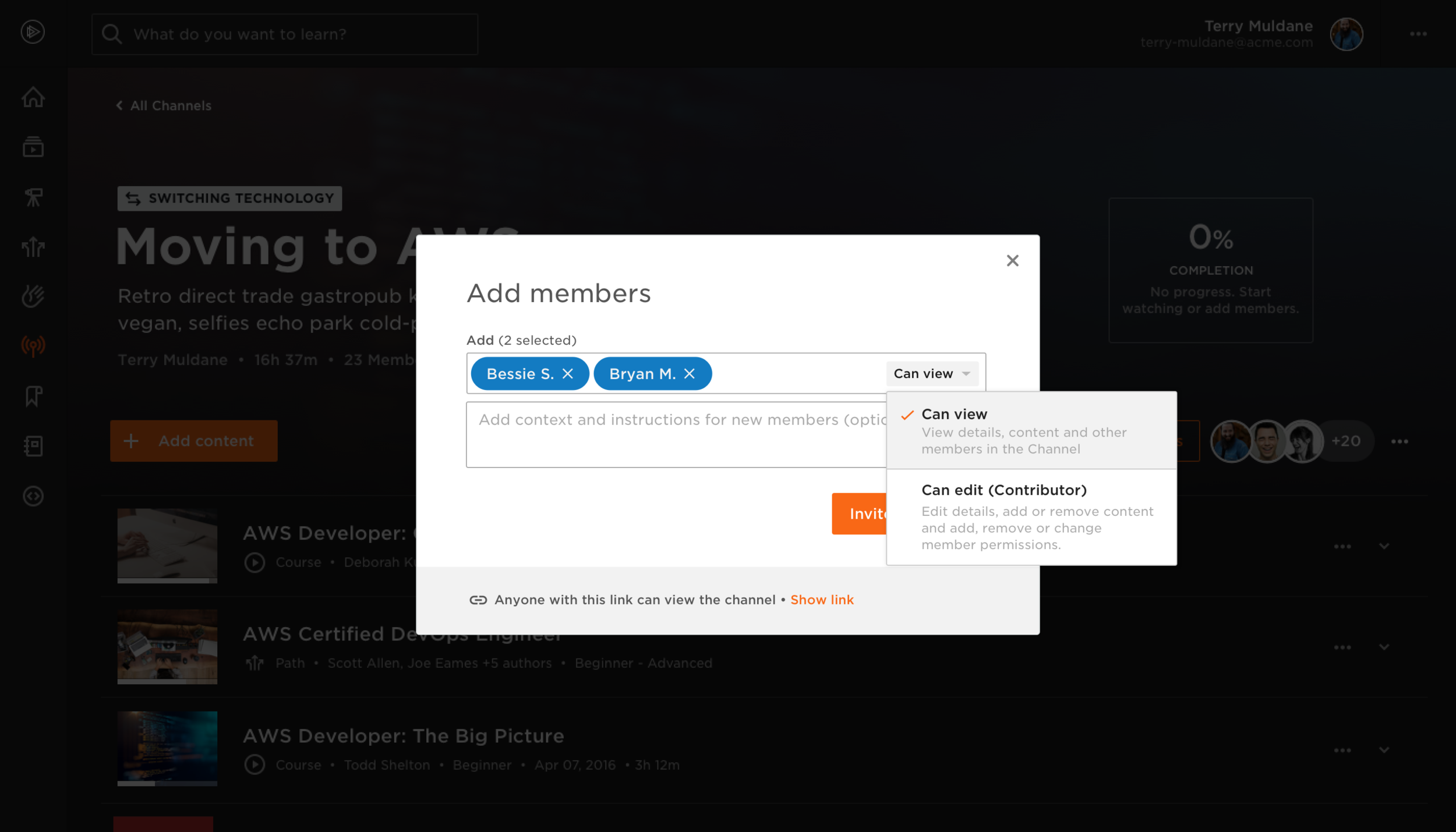Expand AWS Developer: The Big Picture row chevron
Screen dimensions: 1456x832
(1384, 750)
